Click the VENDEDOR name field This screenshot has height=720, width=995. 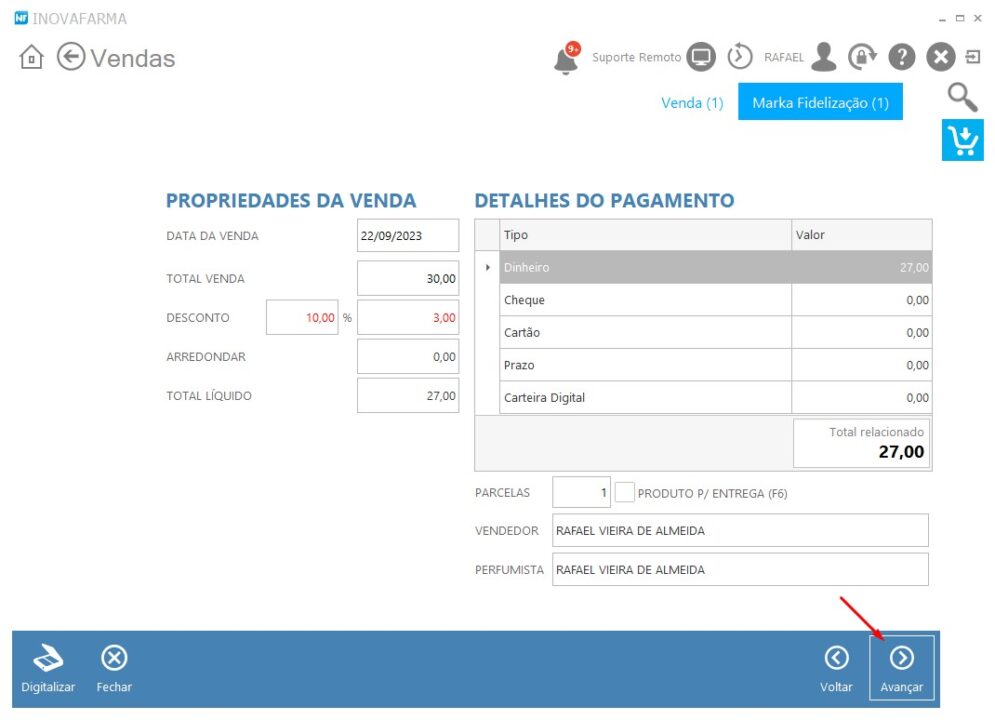740,530
